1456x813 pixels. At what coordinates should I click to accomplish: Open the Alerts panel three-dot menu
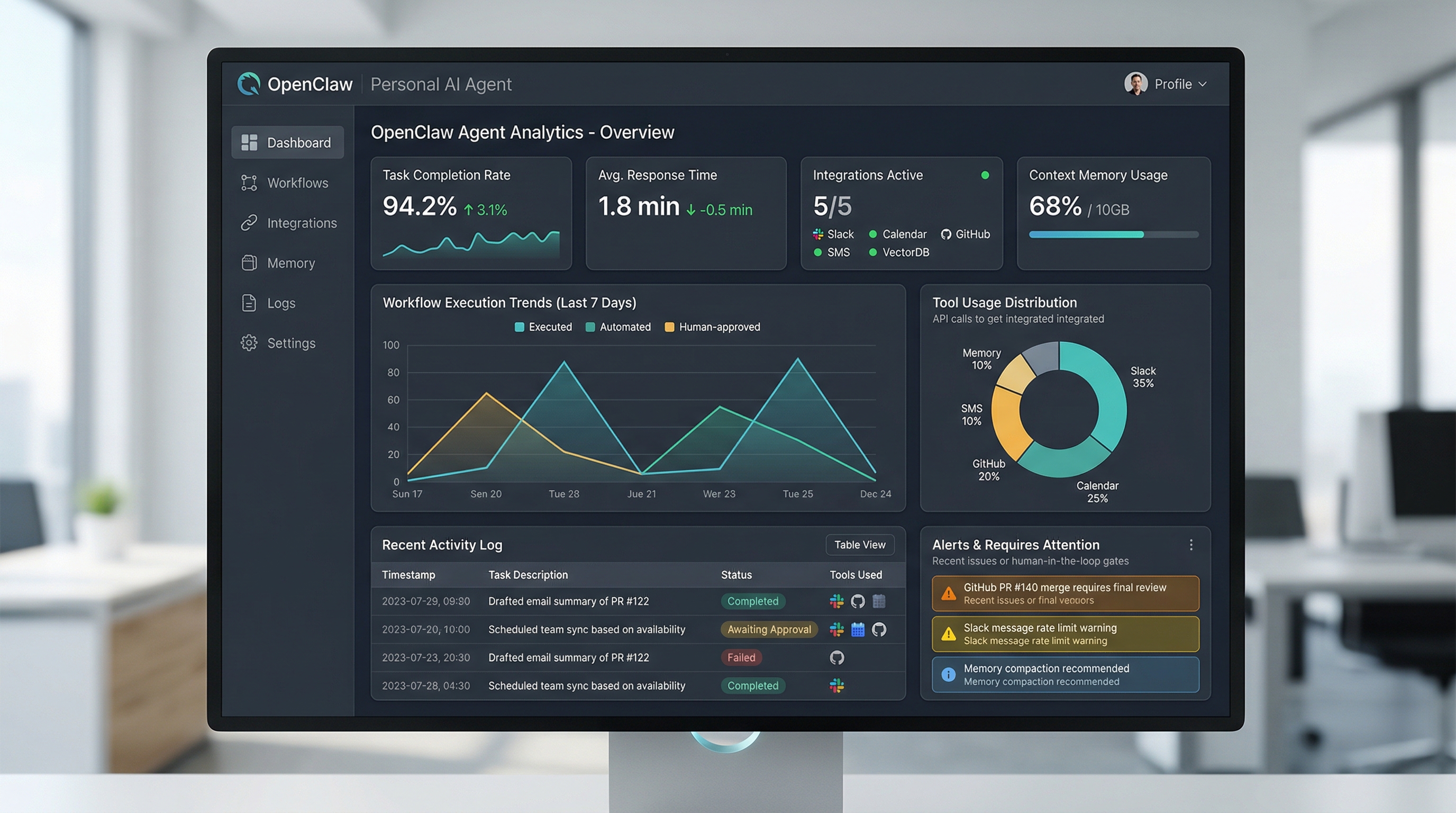pyautogui.click(x=1191, y=545)
